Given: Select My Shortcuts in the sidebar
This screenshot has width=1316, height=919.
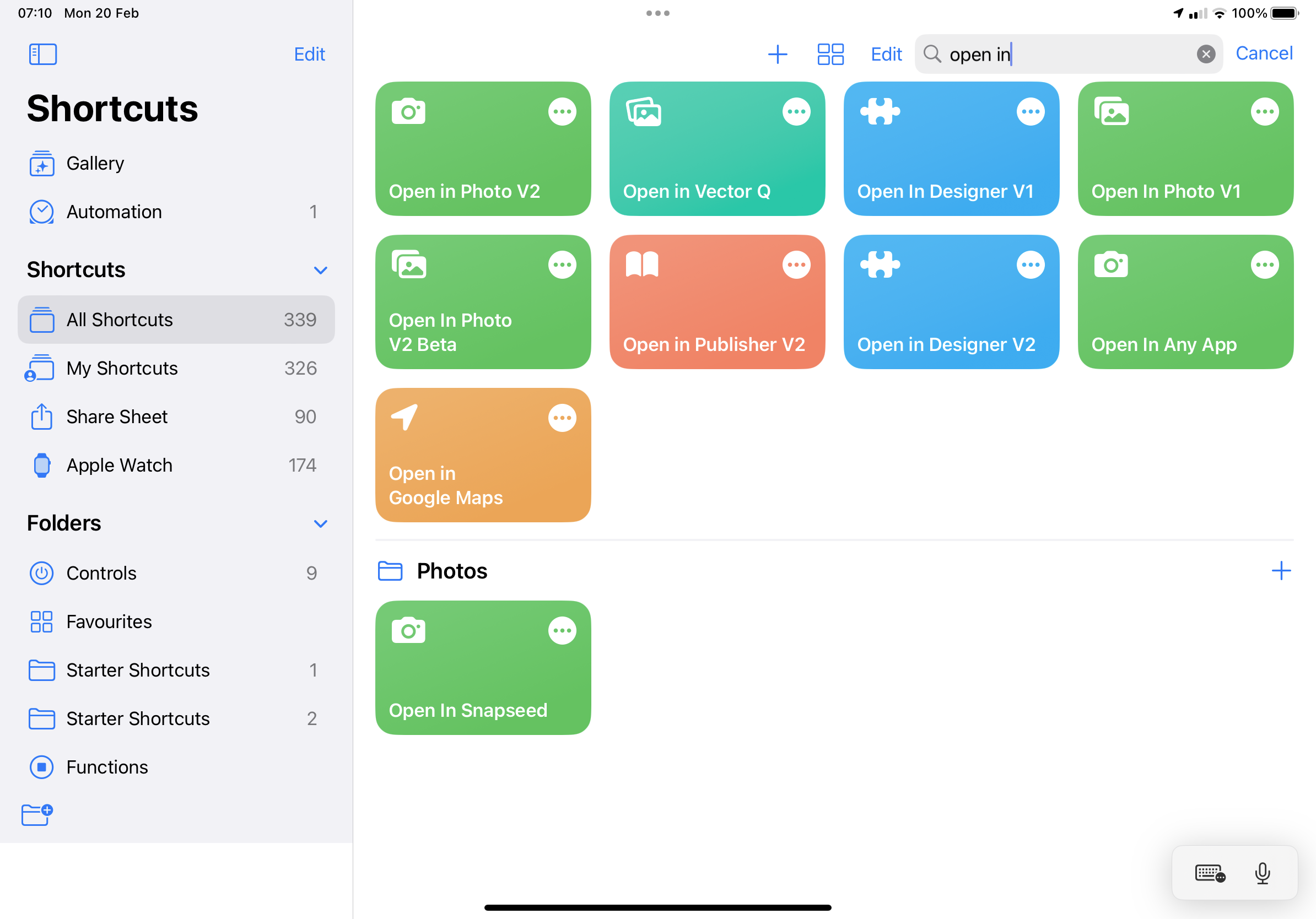Looking at the screenshot, I should pyautogui.click(x=176, y=369).
